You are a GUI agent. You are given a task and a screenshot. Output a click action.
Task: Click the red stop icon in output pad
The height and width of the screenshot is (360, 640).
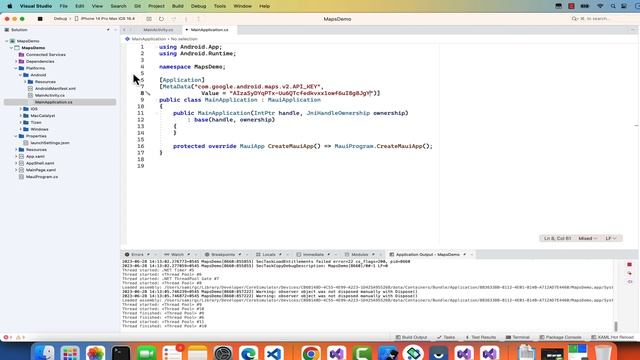[x=629, y=265]
